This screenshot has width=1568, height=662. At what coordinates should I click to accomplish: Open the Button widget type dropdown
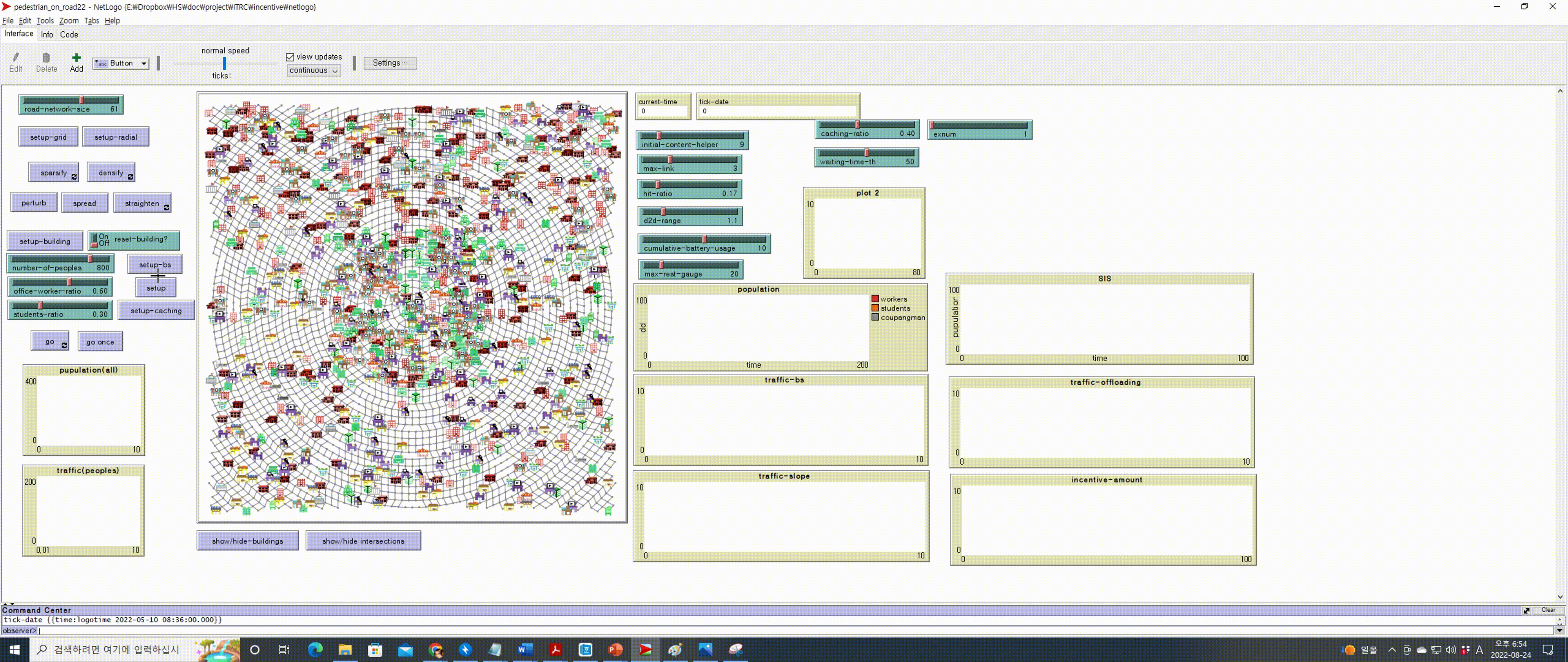coord(121,64)
